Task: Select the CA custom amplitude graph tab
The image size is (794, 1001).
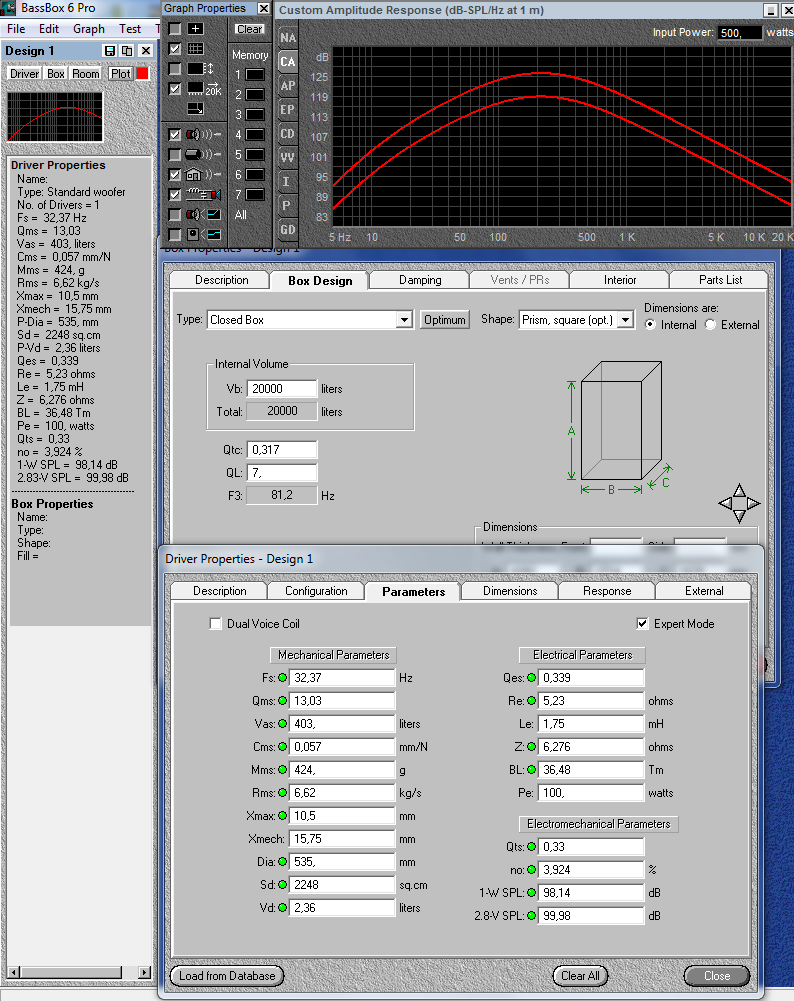Action: (x=288, y=62)
